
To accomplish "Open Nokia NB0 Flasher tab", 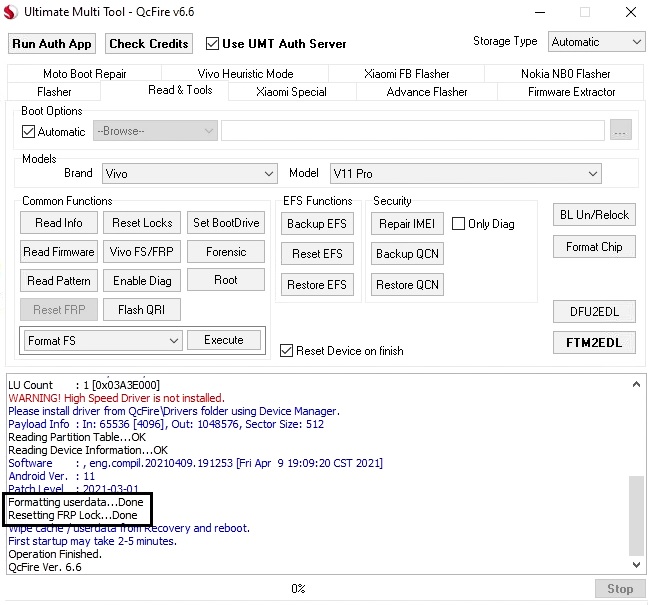I will [566, 74].
